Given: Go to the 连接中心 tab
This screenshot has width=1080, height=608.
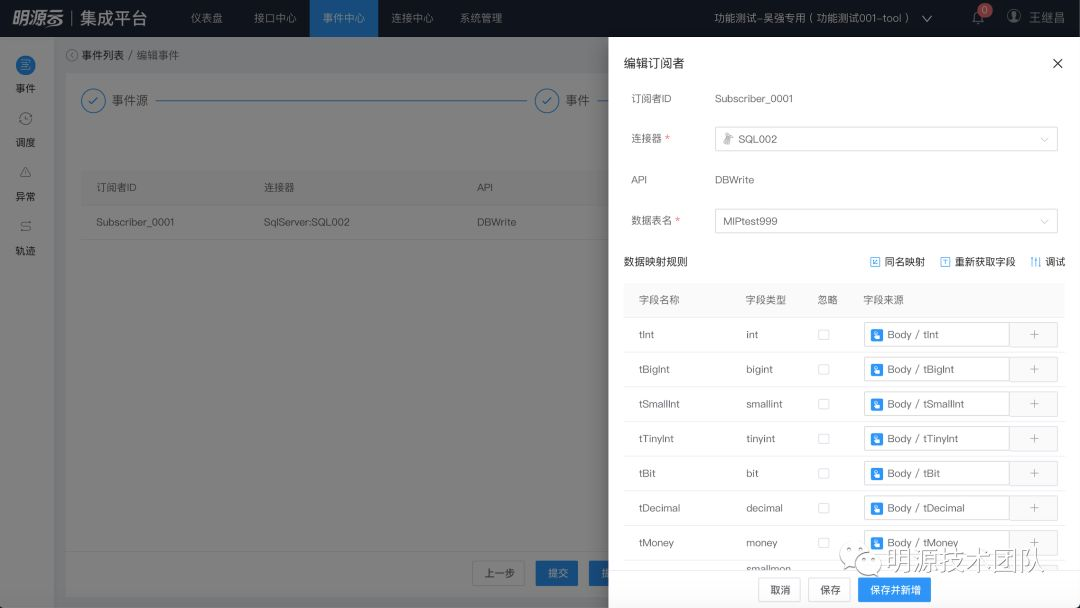Looking at the screenshot, I should click(412, 18).
